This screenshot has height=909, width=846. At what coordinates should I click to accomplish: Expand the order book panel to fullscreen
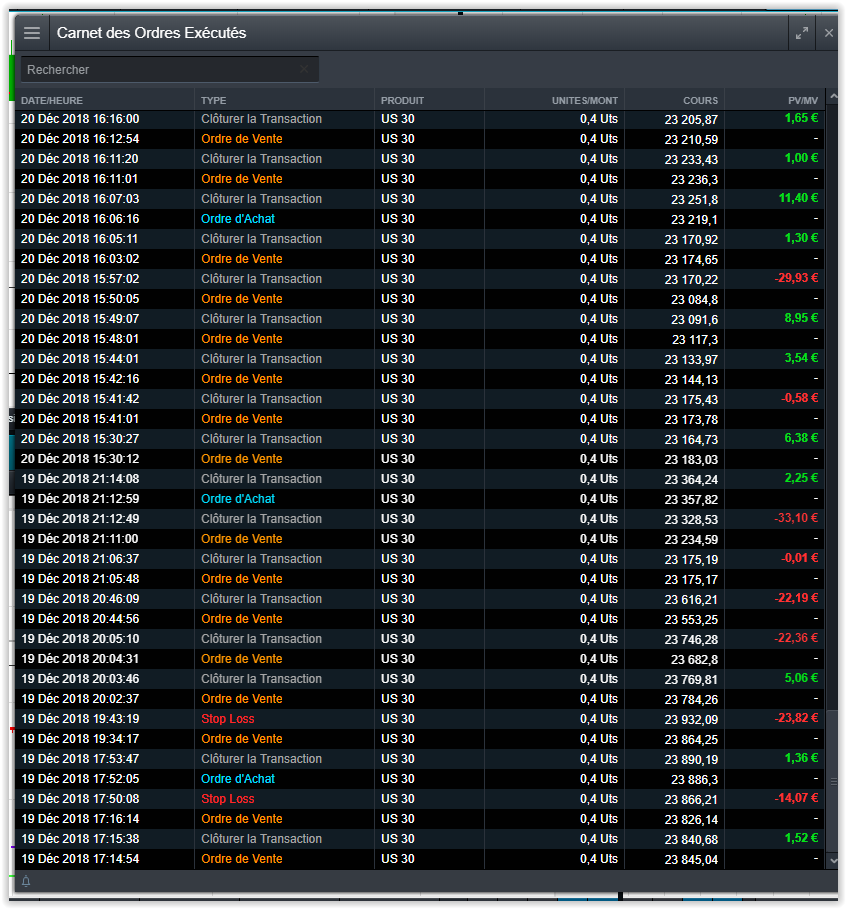tap(802, 33)
